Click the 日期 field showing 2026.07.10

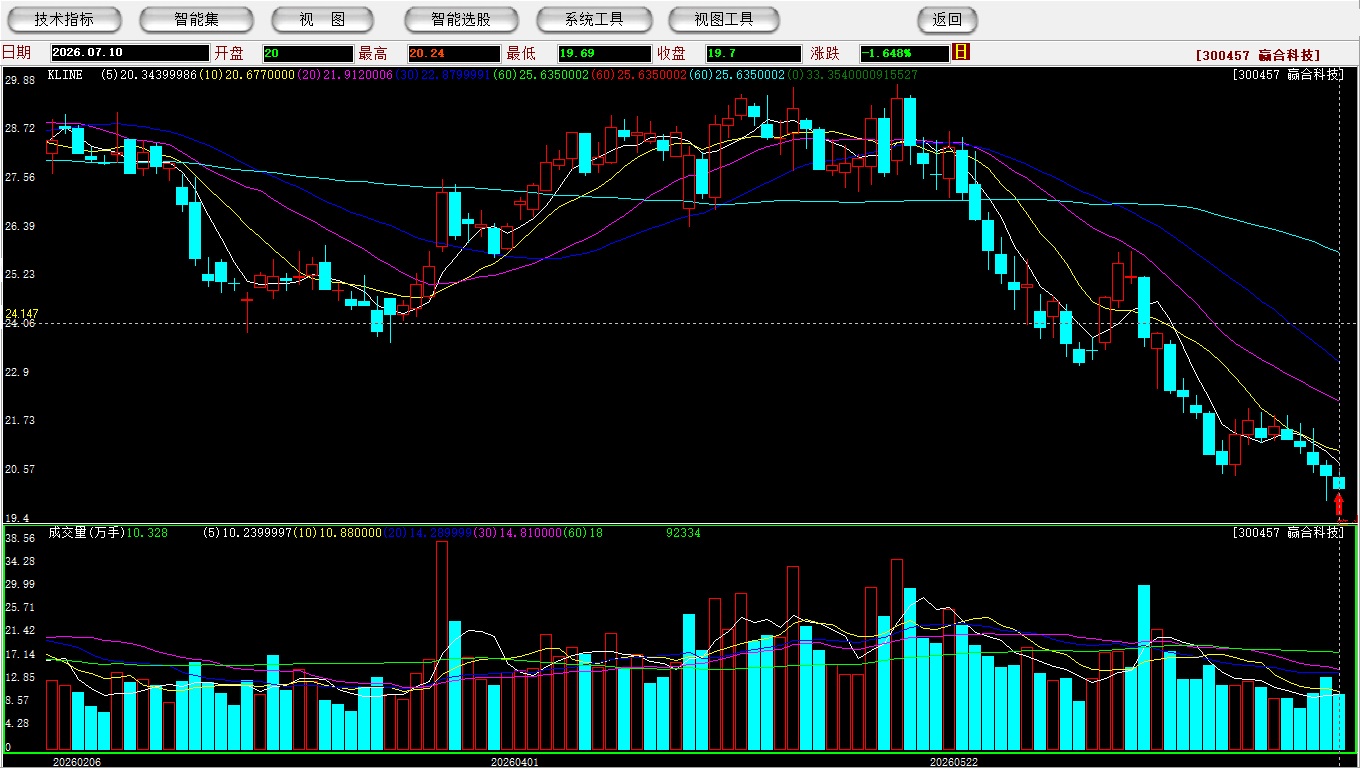click(129, 53)
